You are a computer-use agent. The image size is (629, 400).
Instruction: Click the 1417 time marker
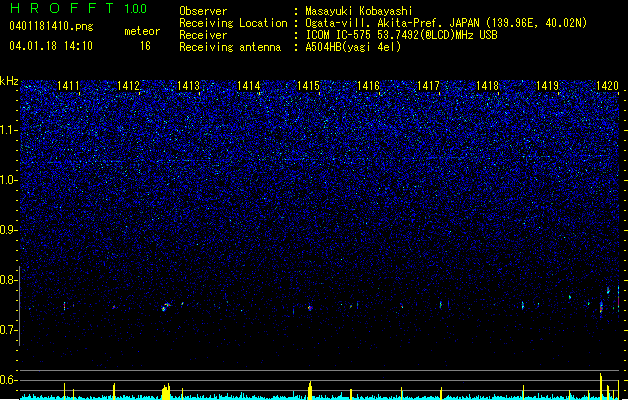coord(428,86)
